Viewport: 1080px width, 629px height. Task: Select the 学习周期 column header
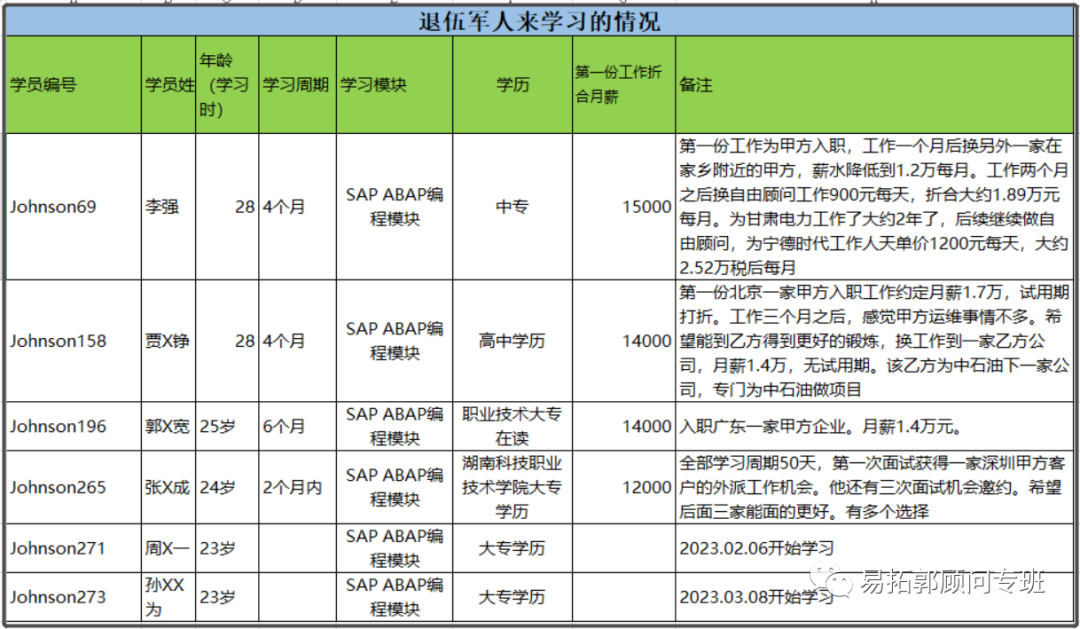297,85
